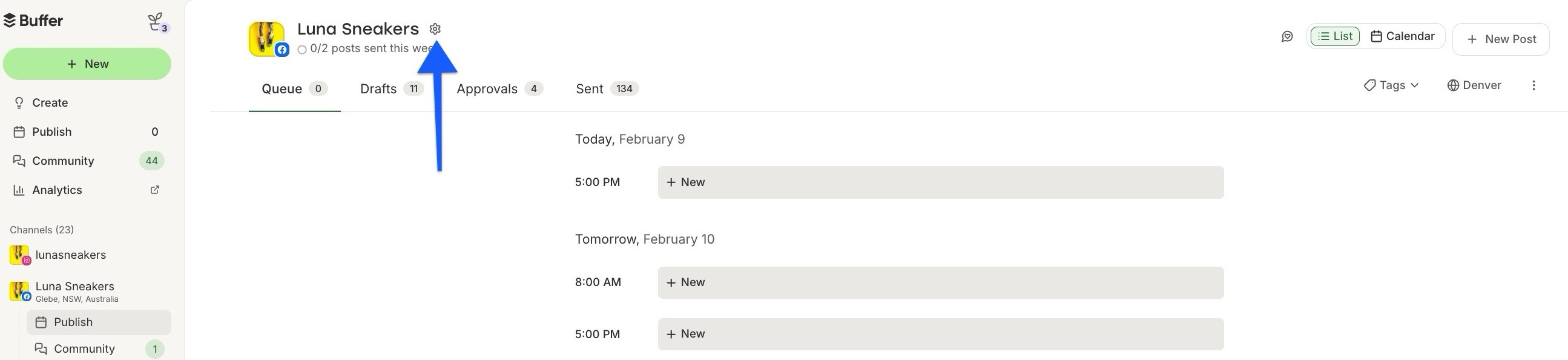
Task: Open channel settings gear icon
Action: (x=435, y=28)
